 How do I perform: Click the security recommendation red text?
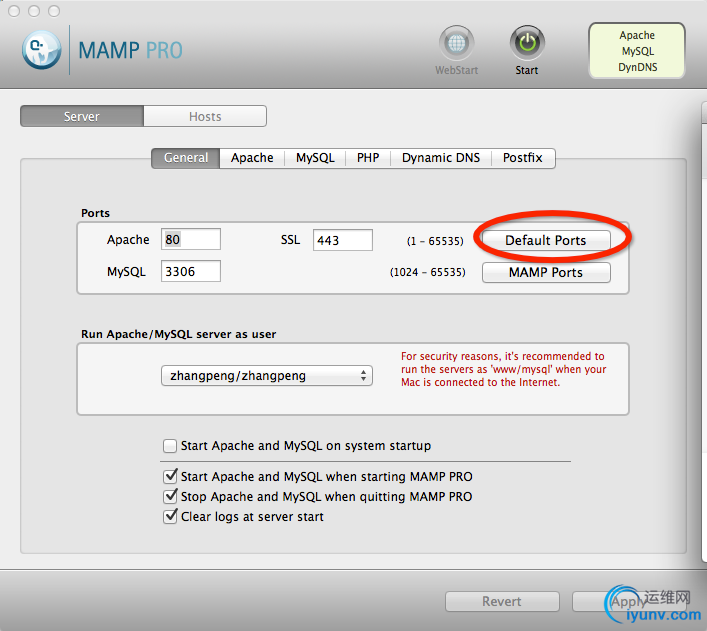point(503,369)
